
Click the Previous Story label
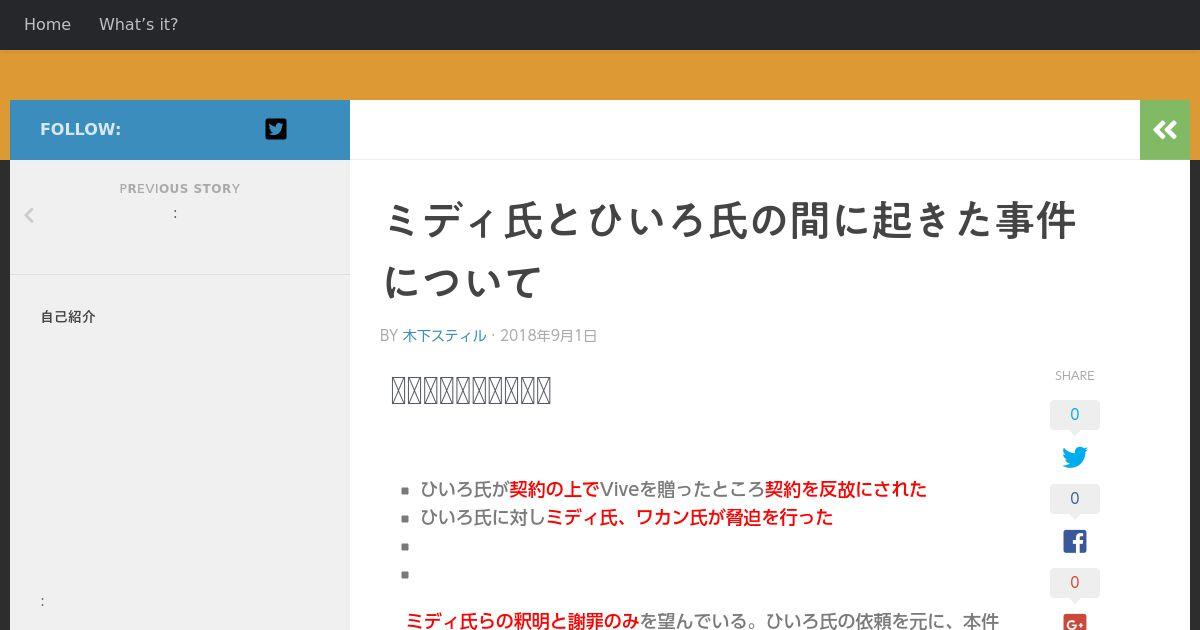click(180, 188)
